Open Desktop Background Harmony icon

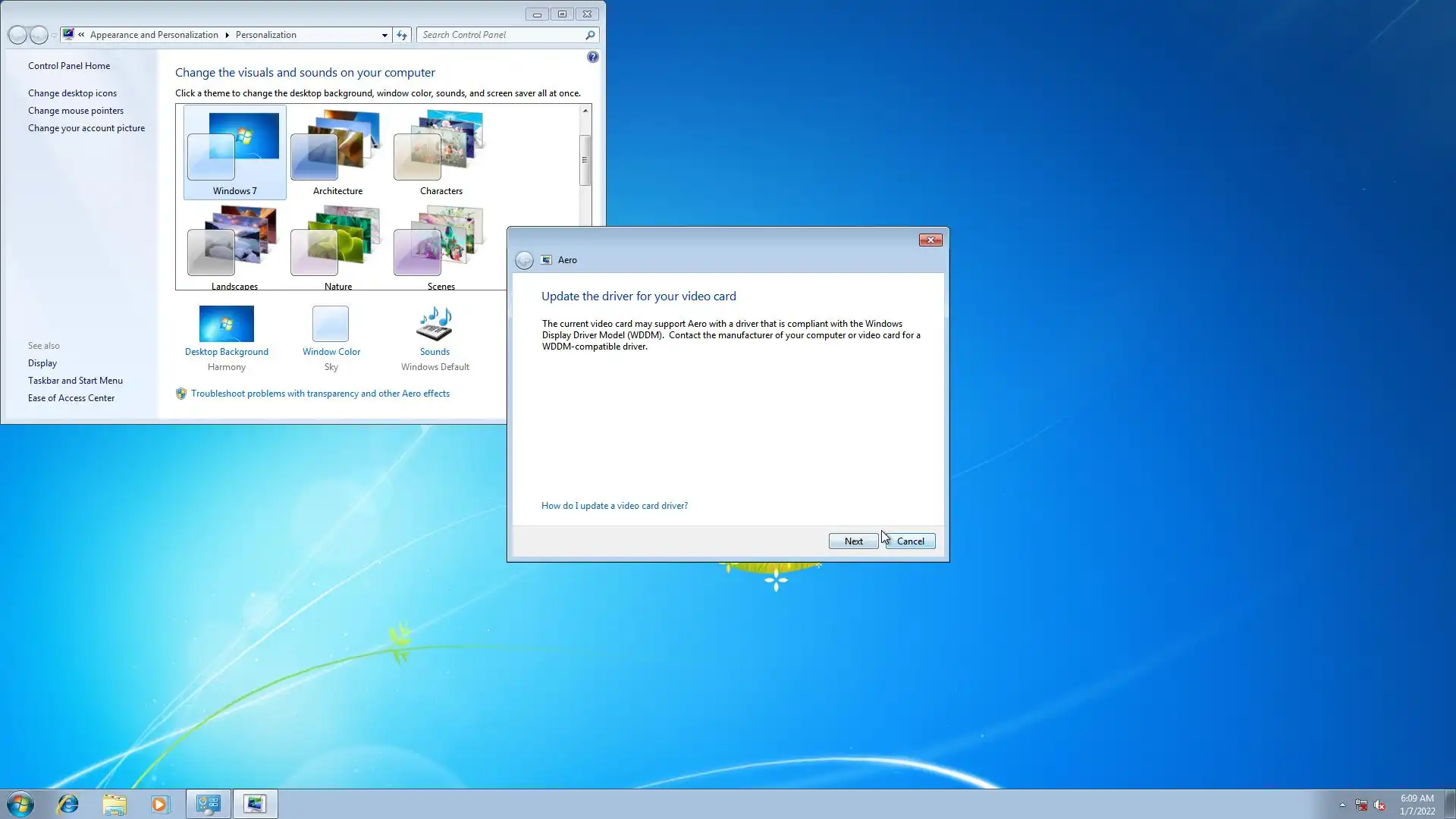(226, 325)
